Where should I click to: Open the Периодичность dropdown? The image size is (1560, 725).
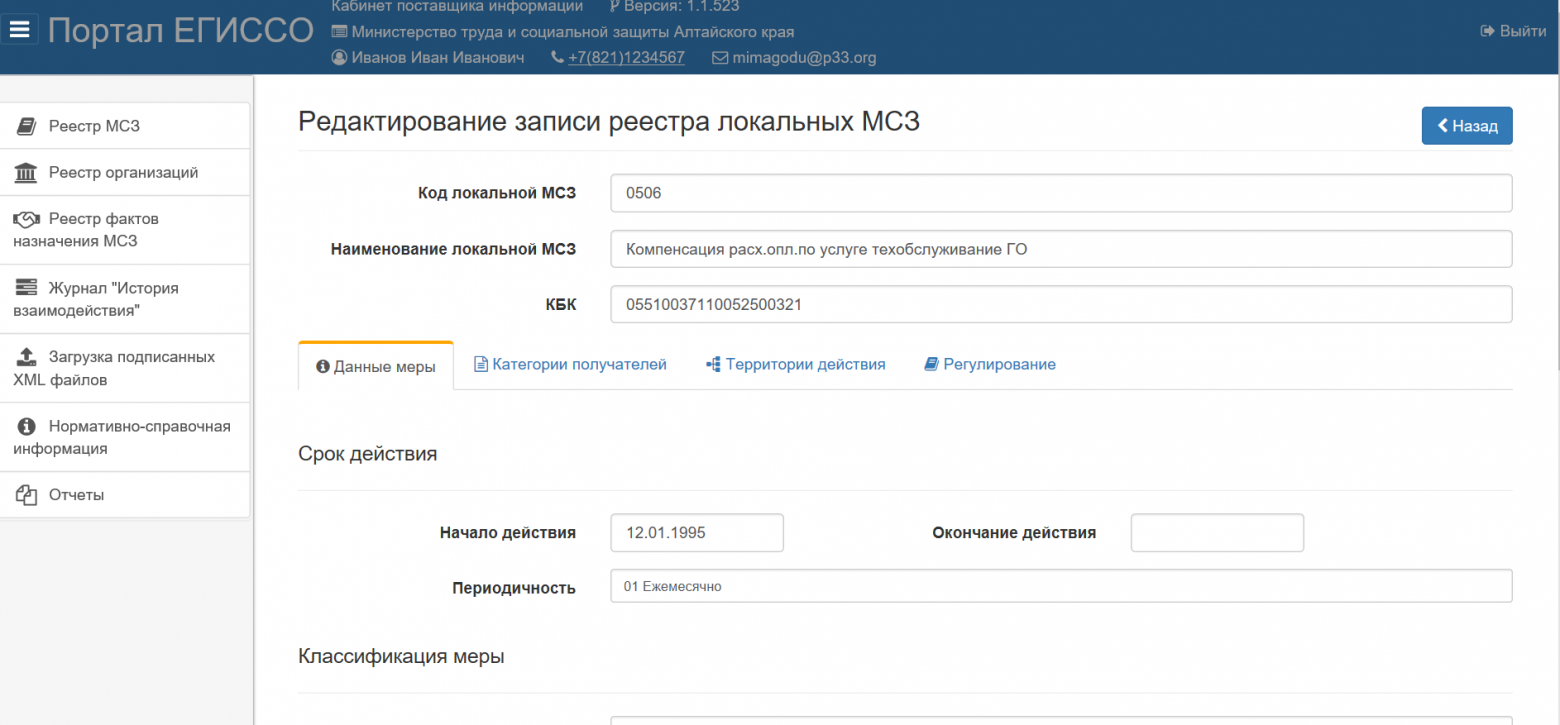tap(1060, 587)
